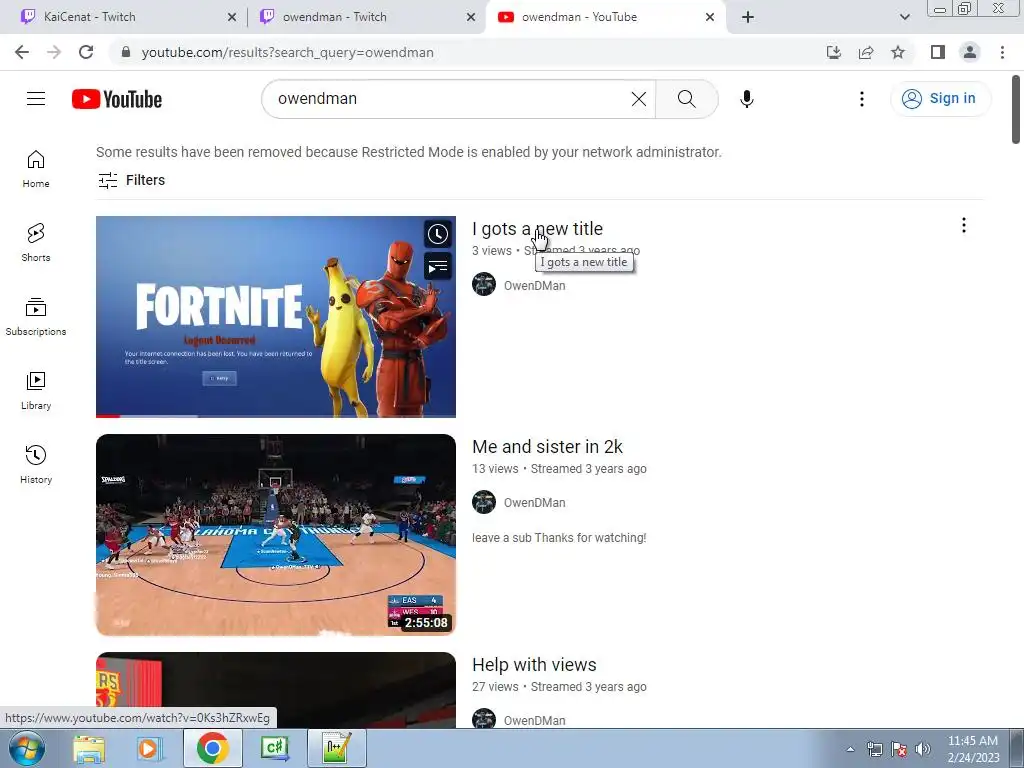This screenshot has width=1024, height=768.
Task: Add Fortnite video to Watch later
Action: [x=438, y=234]
